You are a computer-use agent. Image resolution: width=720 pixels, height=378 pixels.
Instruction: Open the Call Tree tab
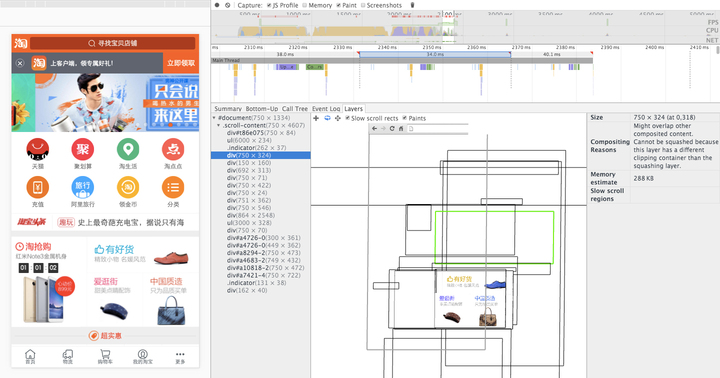click(x=294, y=108)
